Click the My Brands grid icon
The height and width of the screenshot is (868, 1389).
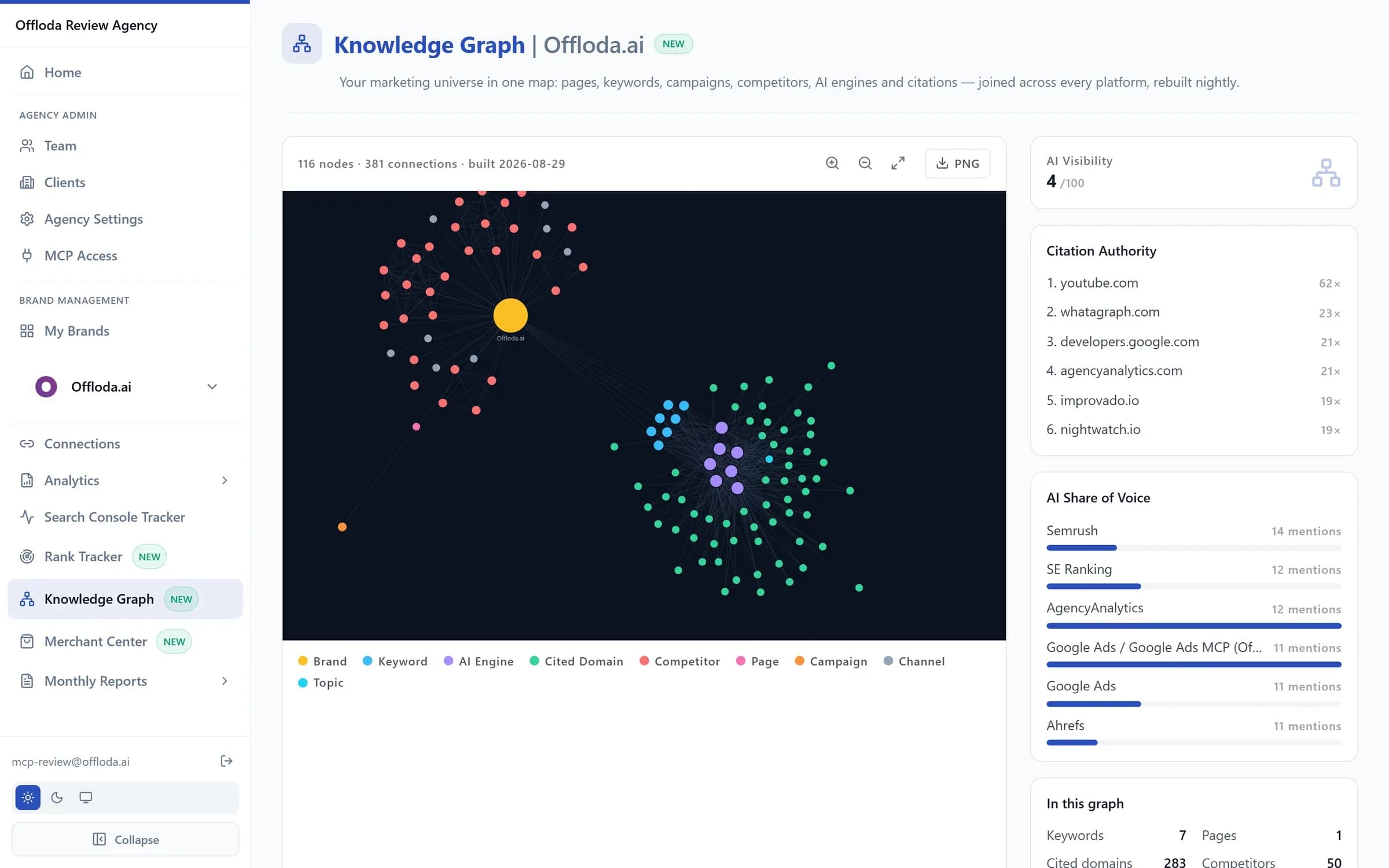click(x=27, y=330)
